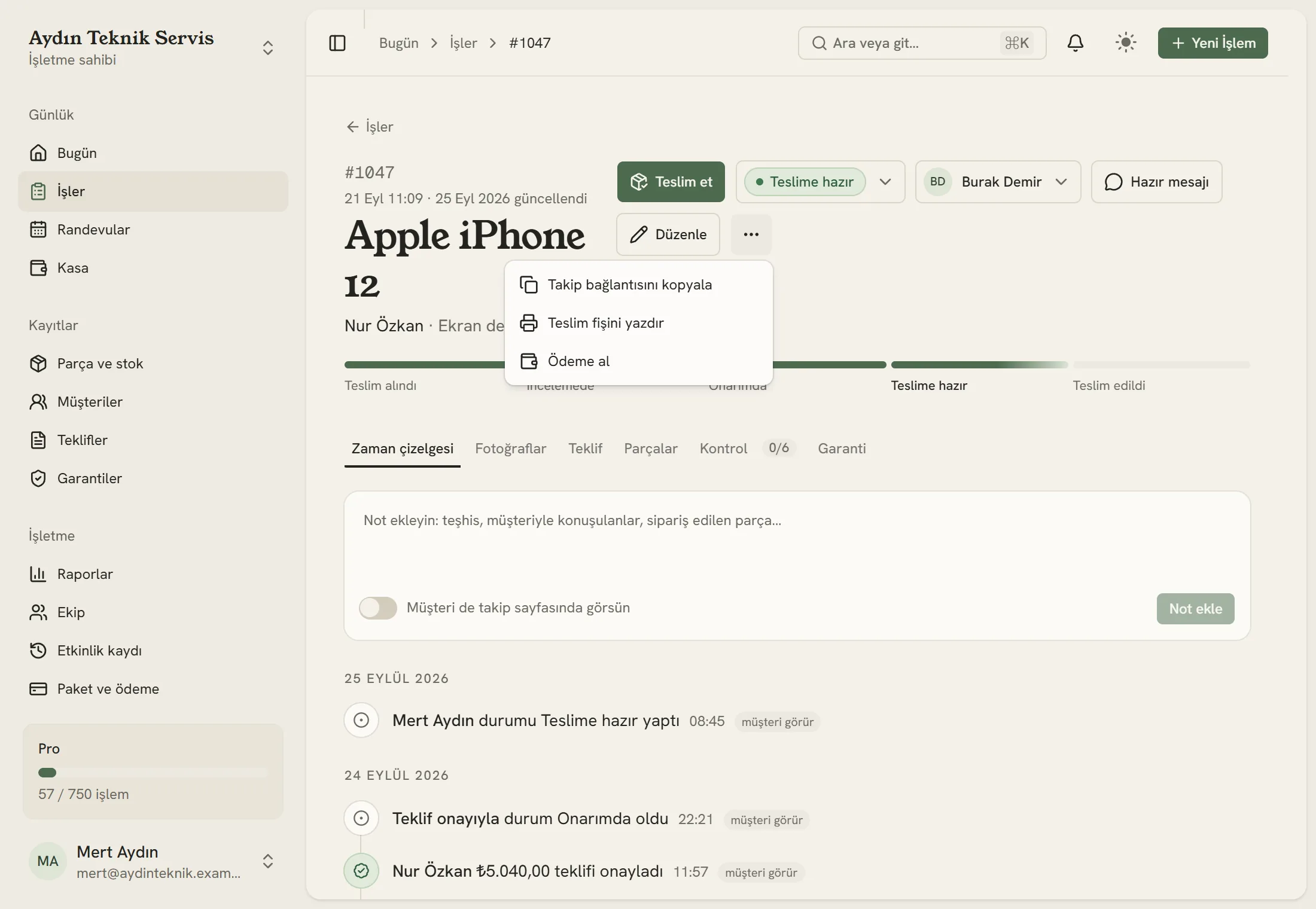Open Garantiler page

(x=153, y=478)
